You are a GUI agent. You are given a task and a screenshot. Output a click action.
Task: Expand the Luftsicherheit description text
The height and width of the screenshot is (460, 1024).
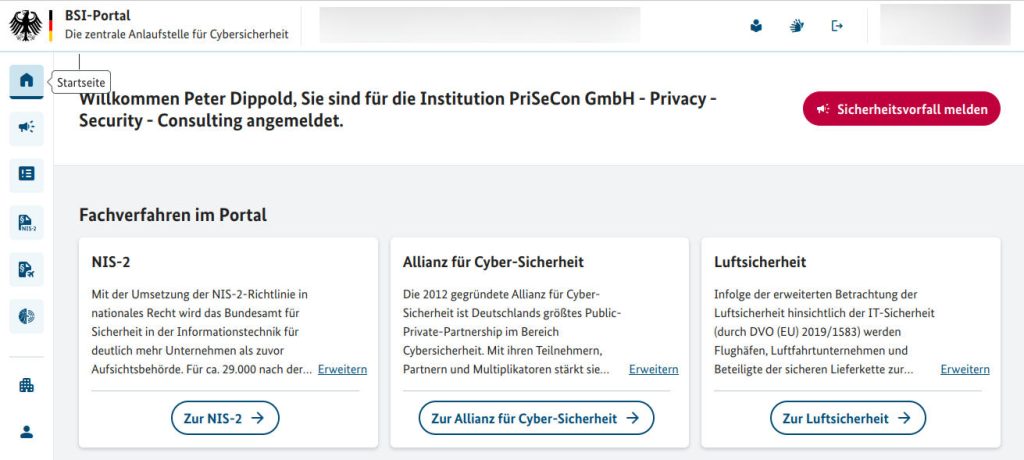965,369
